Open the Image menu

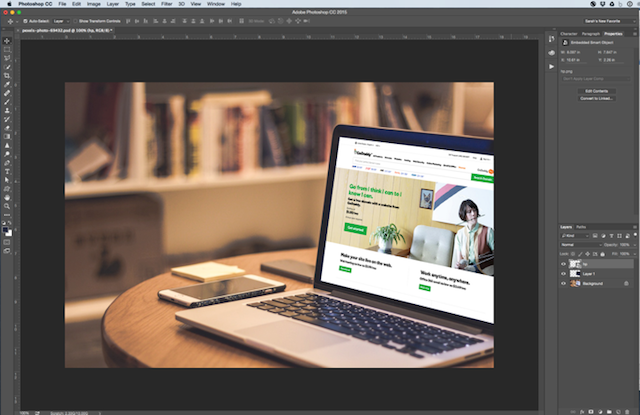pyautogui.click(x=93, y=4)
